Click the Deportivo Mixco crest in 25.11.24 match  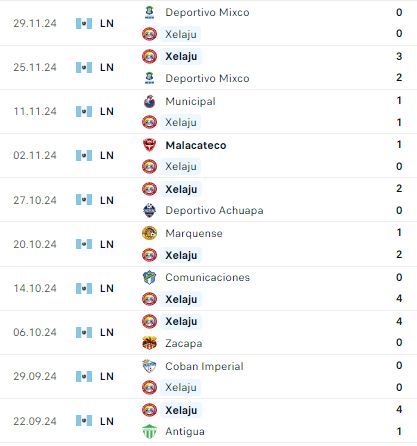coord(149,78)
